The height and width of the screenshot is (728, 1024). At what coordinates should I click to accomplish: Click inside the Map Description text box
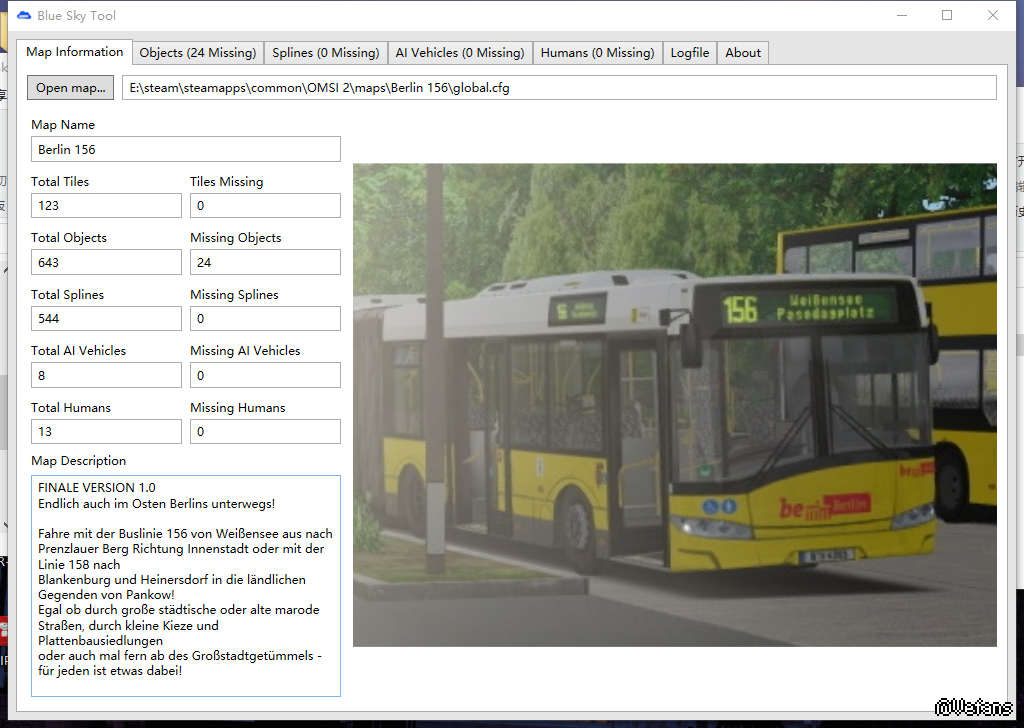186,585
